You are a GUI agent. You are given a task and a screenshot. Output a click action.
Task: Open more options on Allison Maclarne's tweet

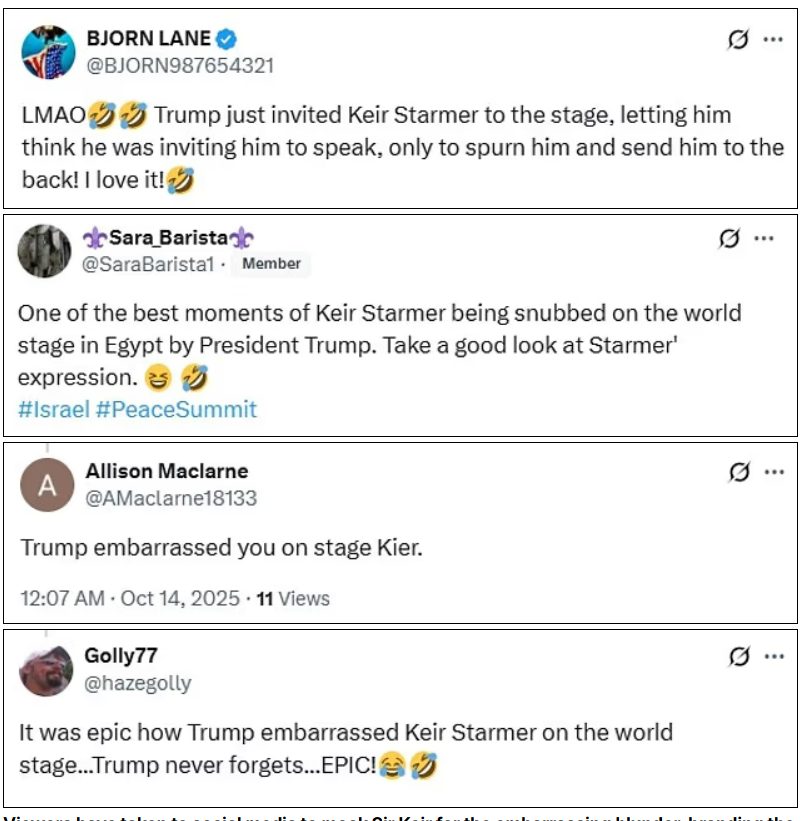coord(773,472)
